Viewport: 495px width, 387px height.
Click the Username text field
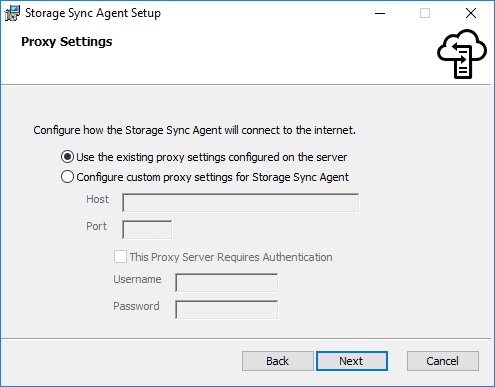point(226,283)
